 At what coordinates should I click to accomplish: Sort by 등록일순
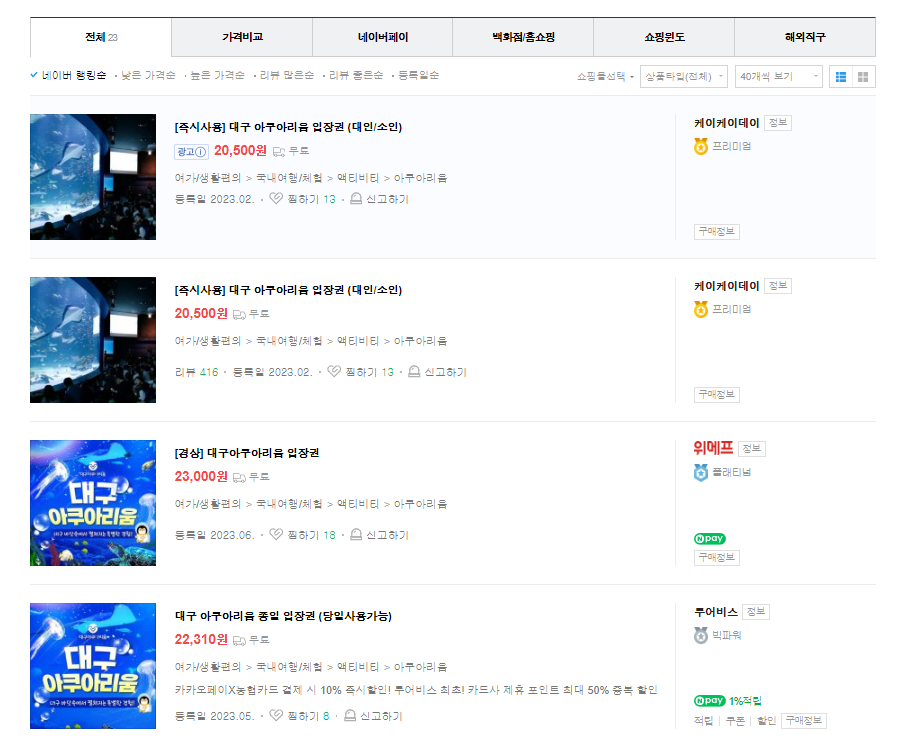418,75
